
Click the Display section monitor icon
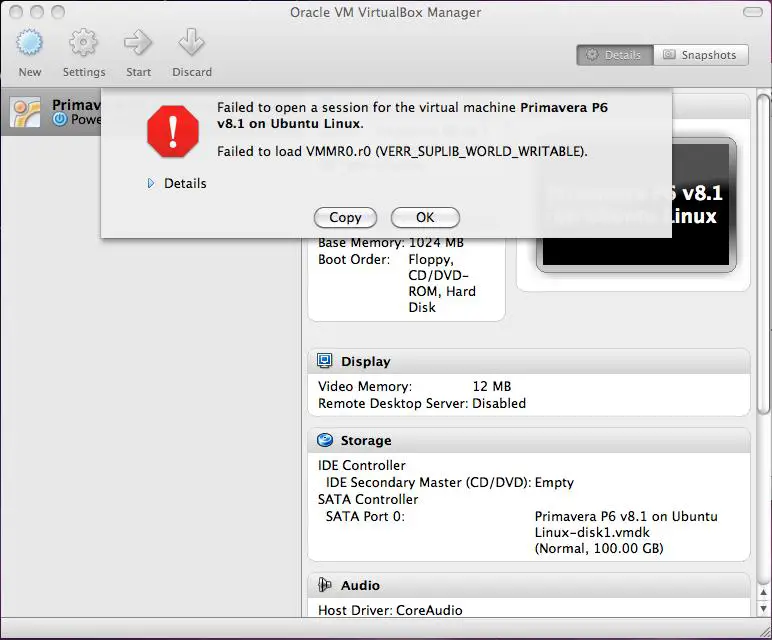324,361
